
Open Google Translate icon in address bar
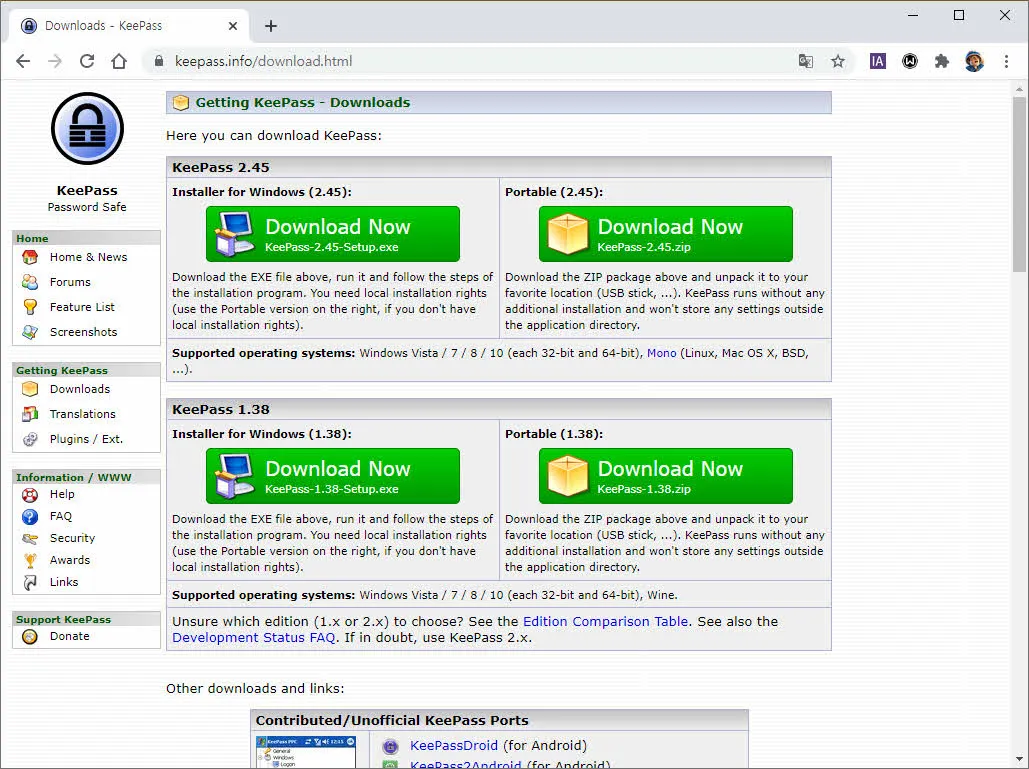[x=806, y=61]
